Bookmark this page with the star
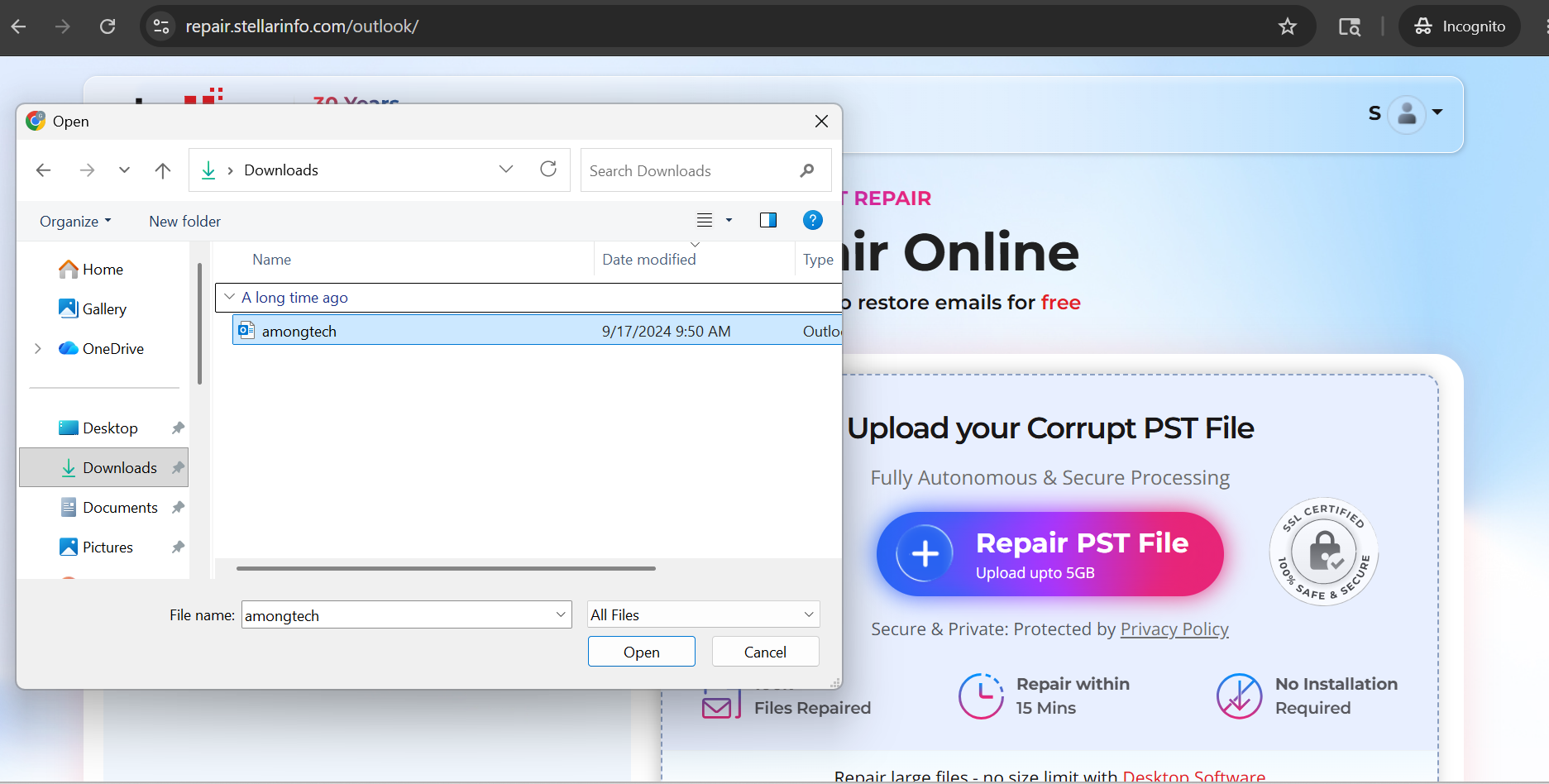 point(1288,26)
